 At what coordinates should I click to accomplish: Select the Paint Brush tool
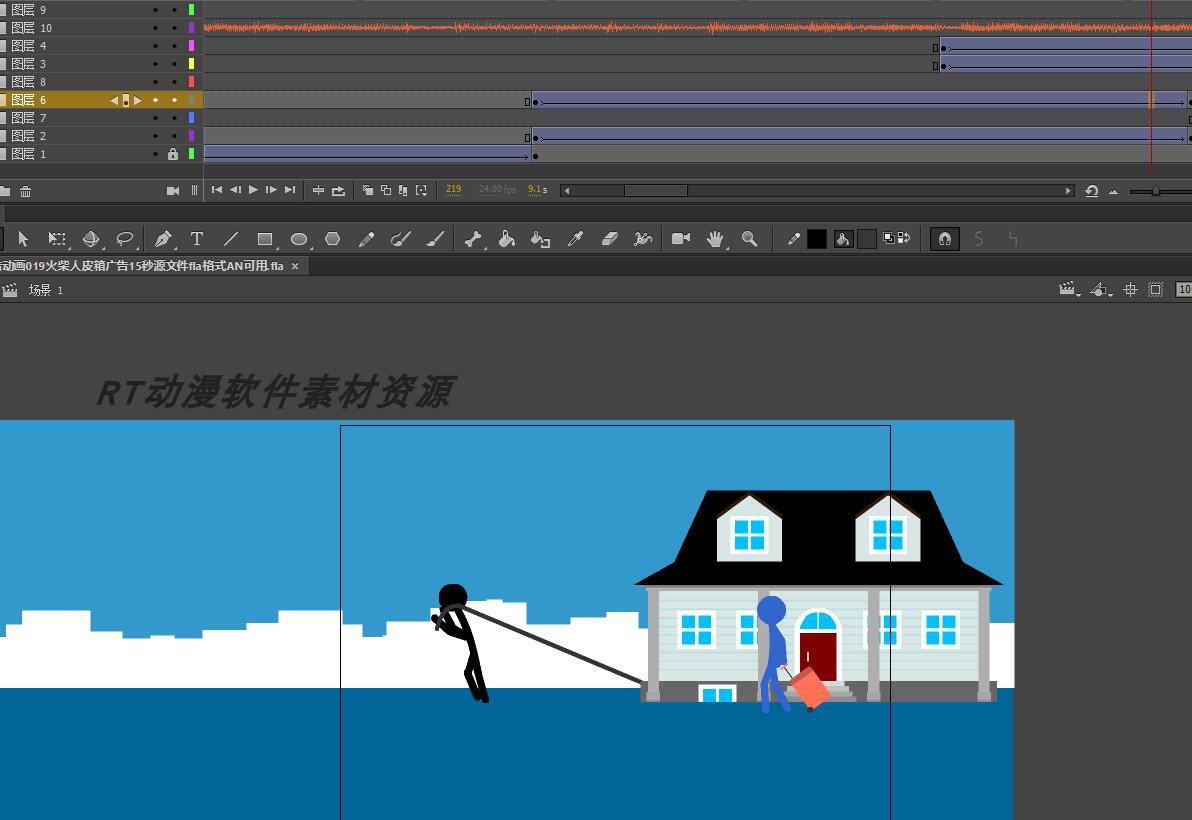coord(401,239)
